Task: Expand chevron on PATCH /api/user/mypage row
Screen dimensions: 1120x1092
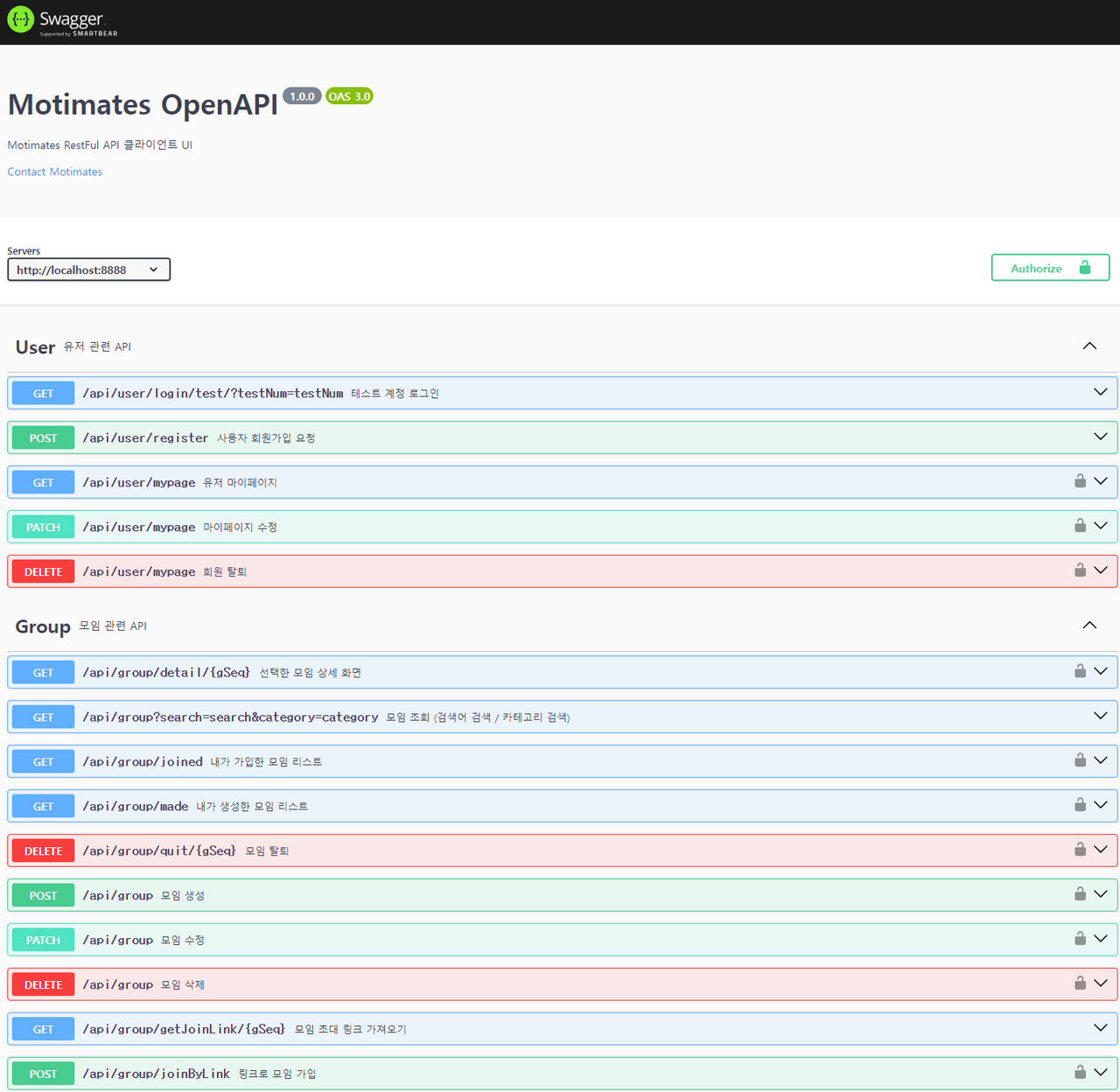Action: pos(1101,526)
